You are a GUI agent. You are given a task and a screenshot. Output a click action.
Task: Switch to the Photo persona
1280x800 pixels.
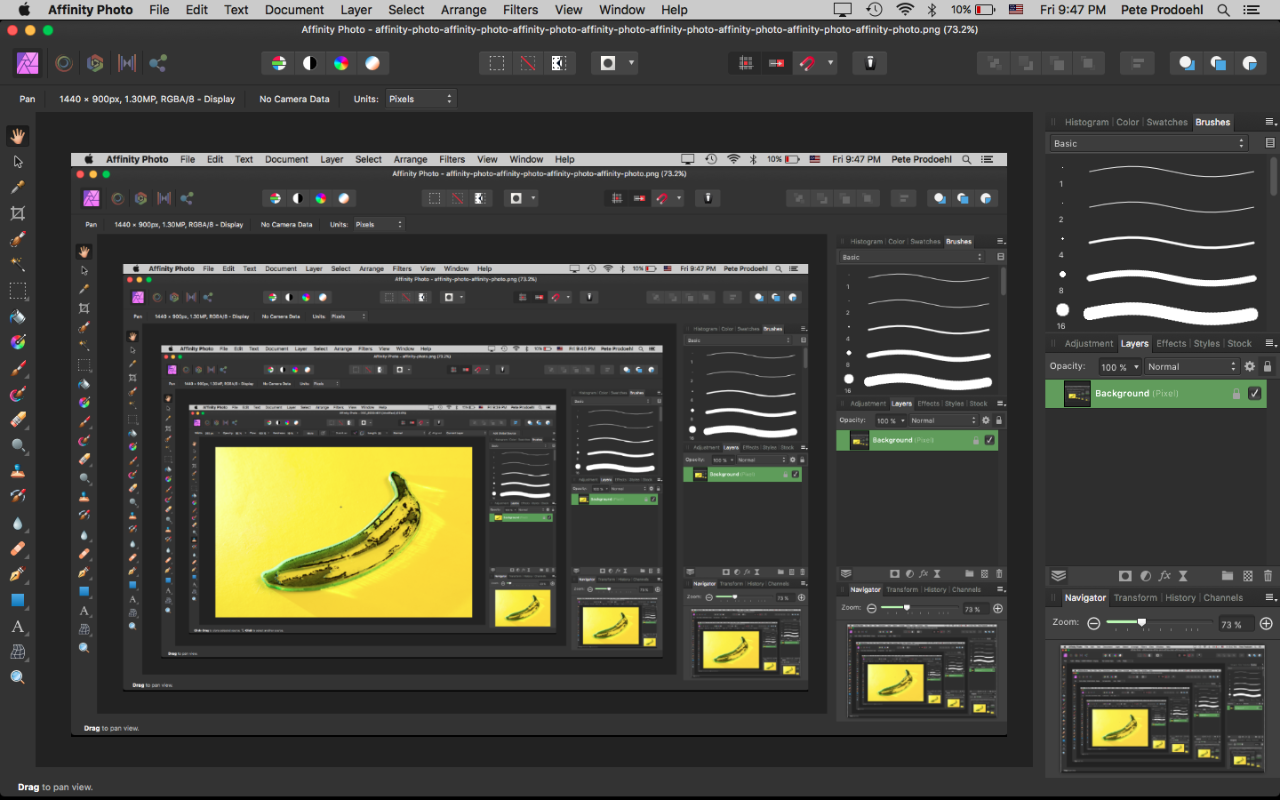click(27, 63)
